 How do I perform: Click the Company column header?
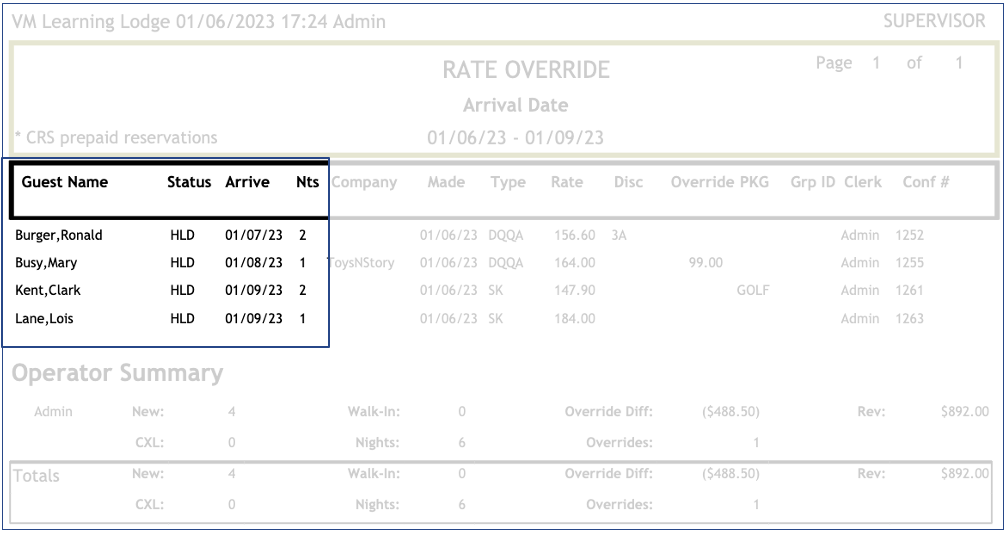point(365,183)
